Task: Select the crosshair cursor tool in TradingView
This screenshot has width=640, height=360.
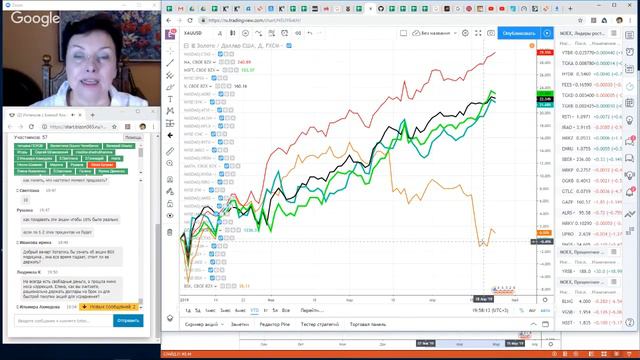Action: click(170, 51)
